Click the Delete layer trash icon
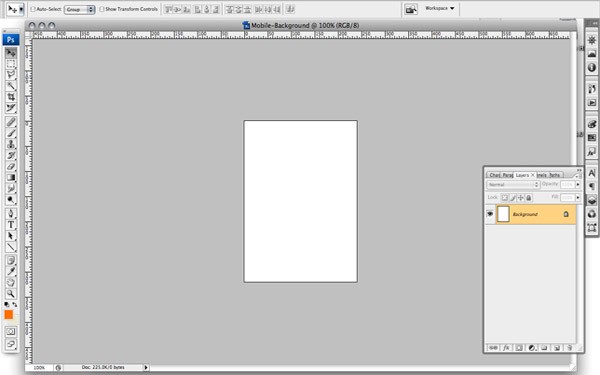The width and height of the screenshot is (600, 375). (569, 348)
